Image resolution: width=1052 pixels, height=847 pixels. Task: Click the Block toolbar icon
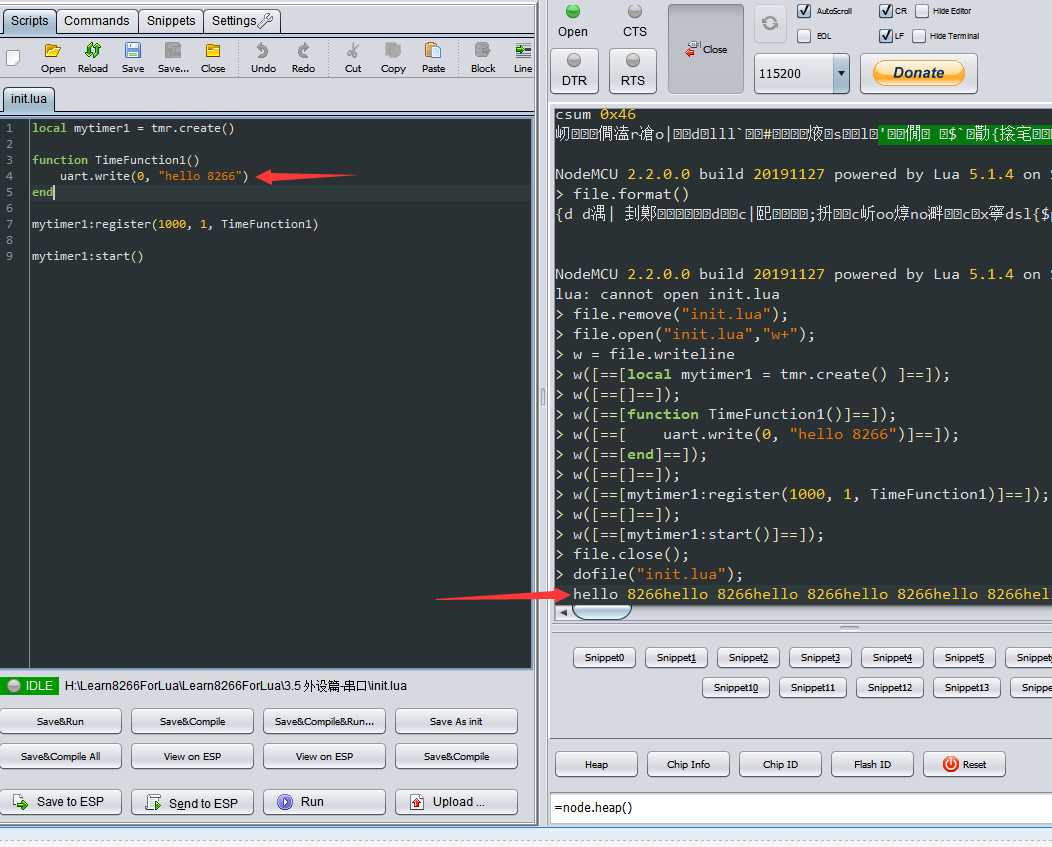coord(483,58)
